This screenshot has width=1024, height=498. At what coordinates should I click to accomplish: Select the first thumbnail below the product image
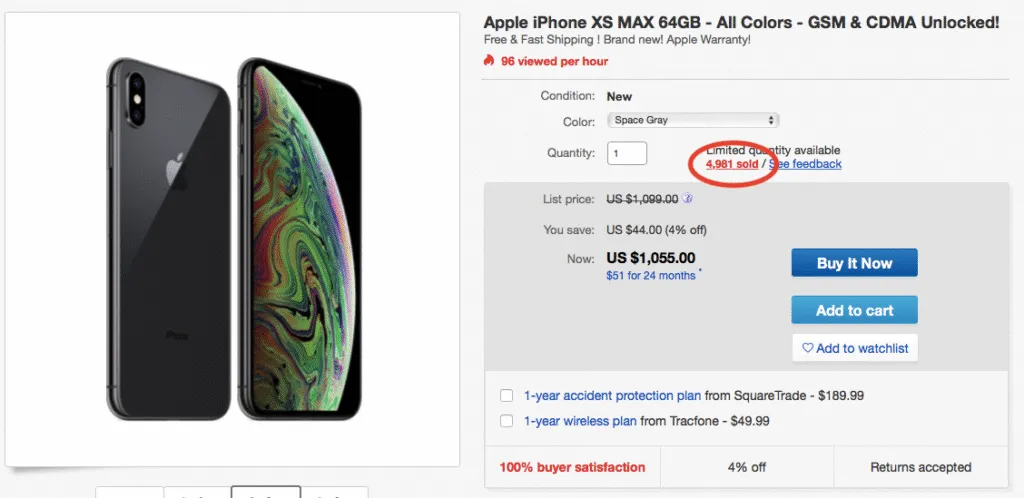pyautogui.click(x=130, y=492)
